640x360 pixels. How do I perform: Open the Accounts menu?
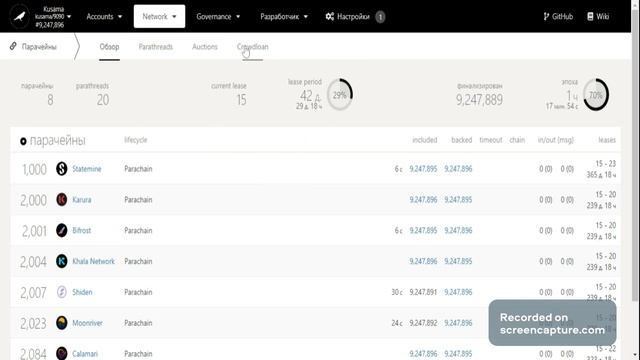(x=104, y=17)
